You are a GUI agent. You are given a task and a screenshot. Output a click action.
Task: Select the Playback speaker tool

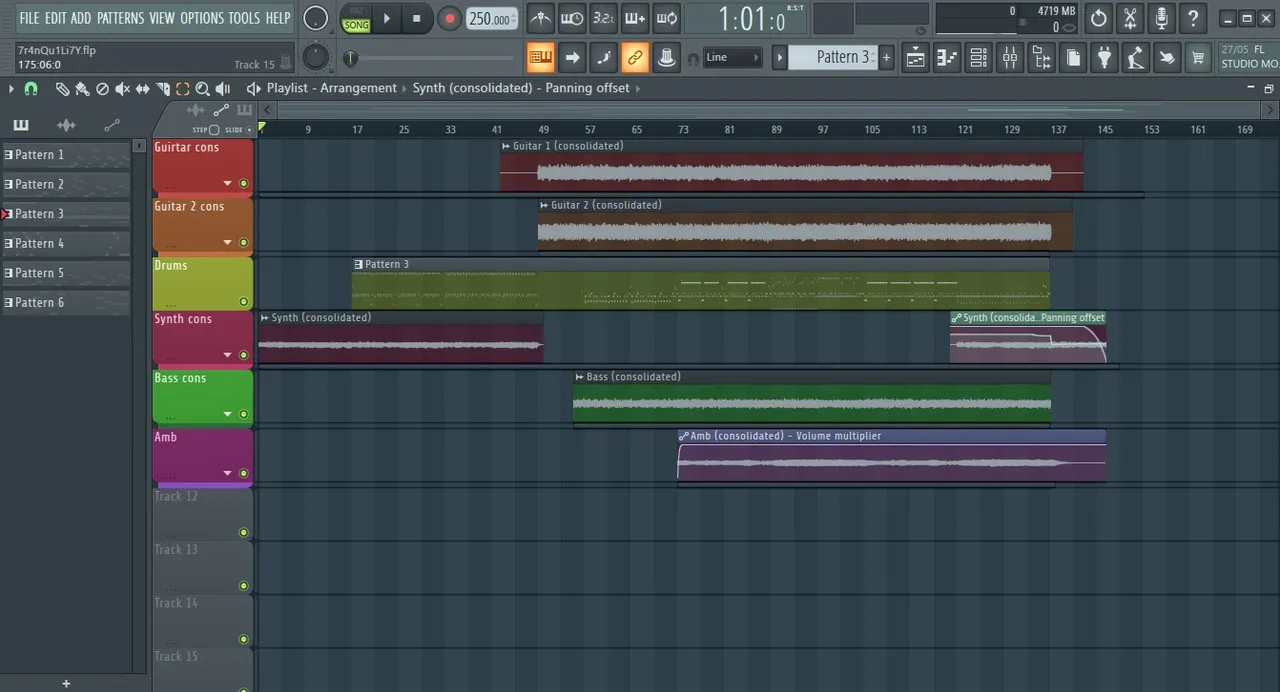pos(222,89)
